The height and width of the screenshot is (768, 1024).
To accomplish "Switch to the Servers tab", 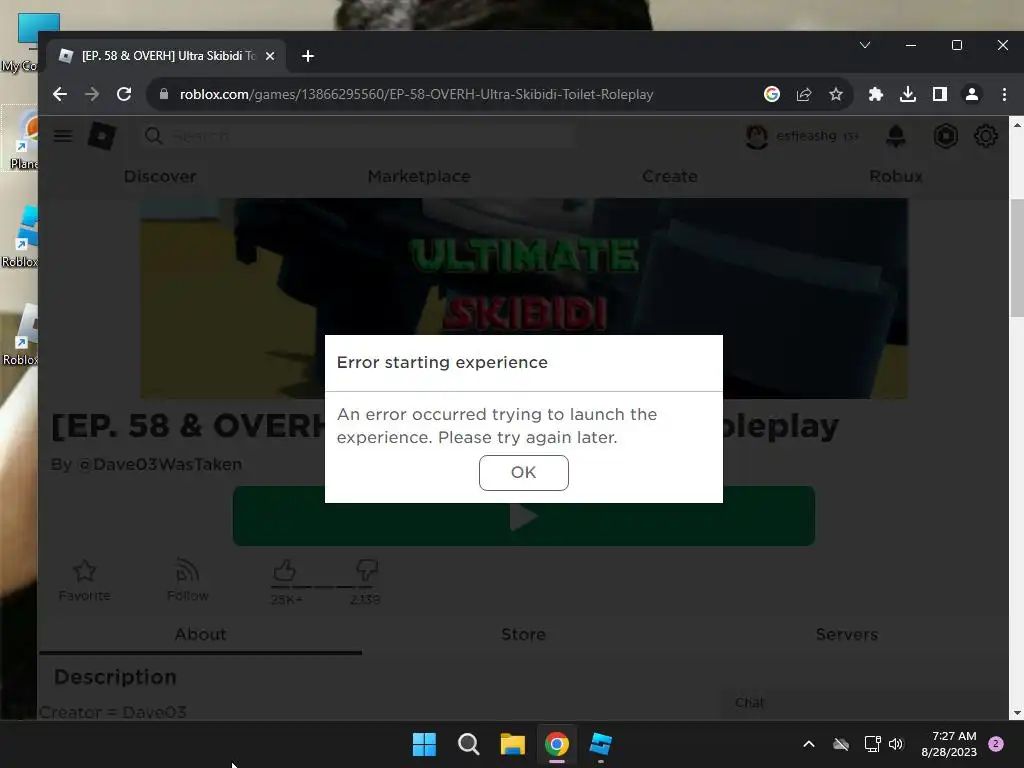I will pos(846,635).
